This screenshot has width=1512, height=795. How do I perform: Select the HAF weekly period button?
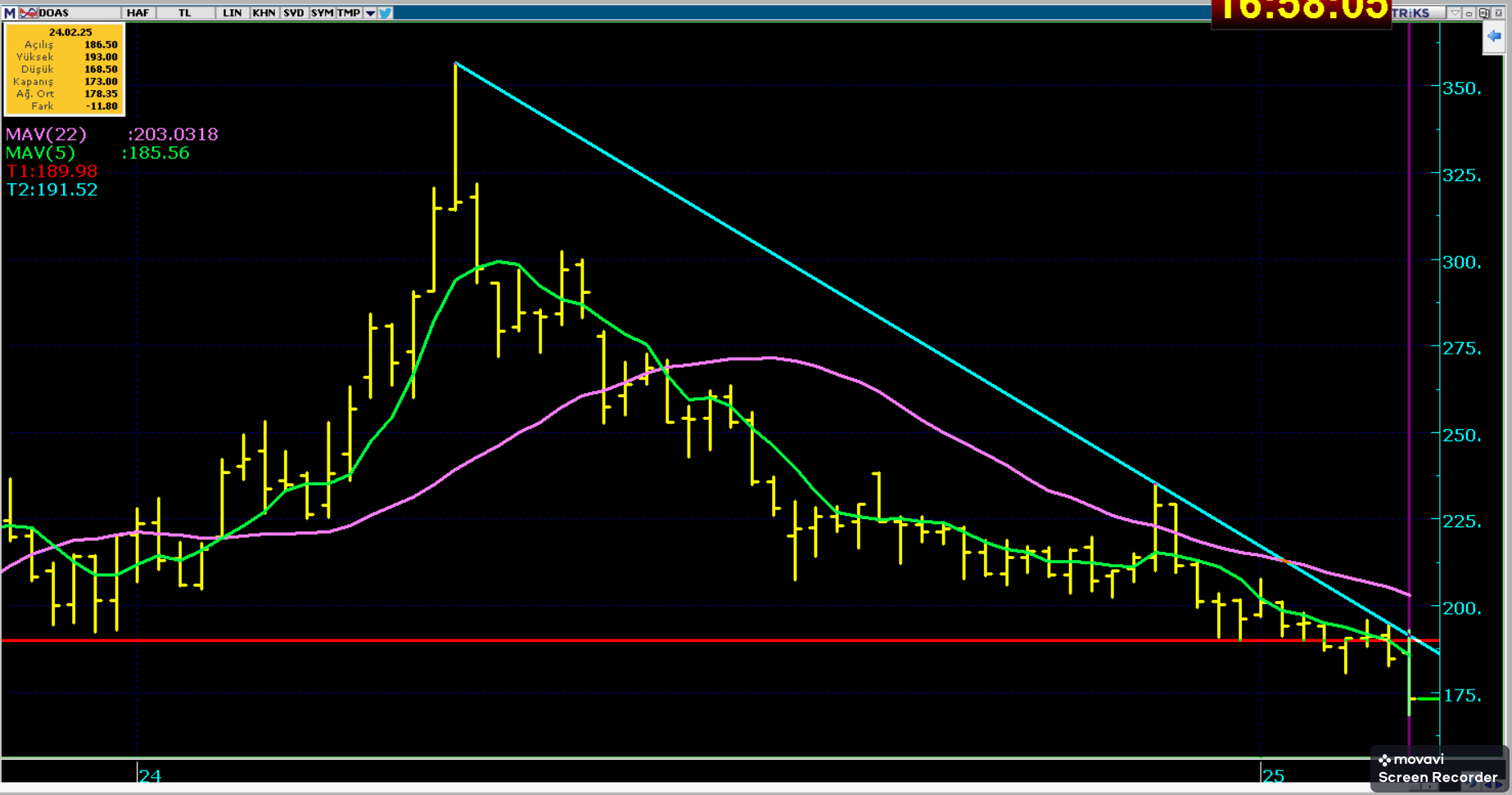[138, 13]
